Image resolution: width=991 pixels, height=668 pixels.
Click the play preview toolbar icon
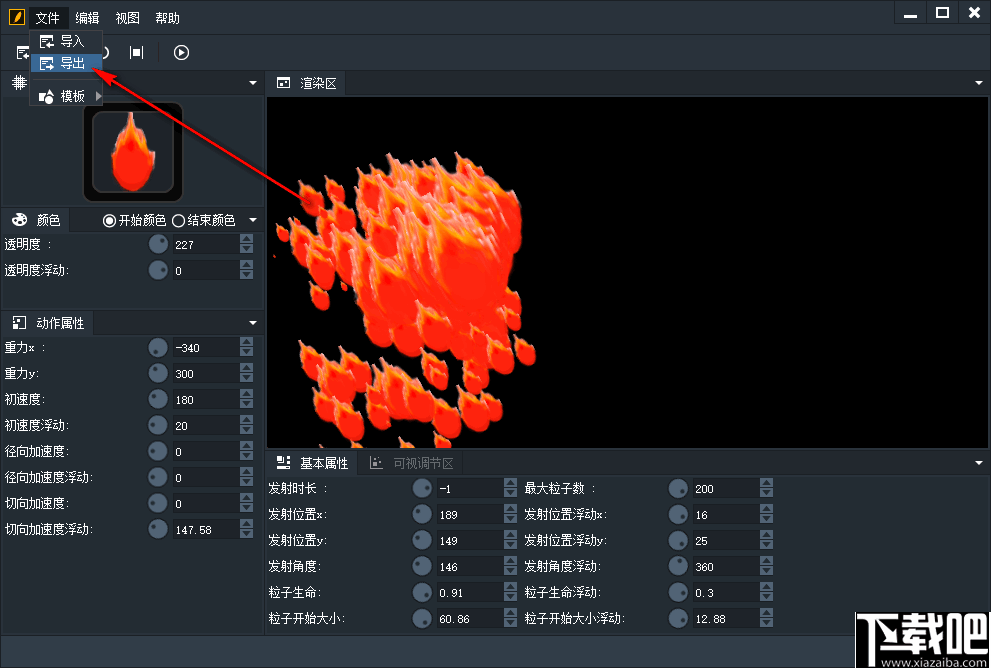tap(181, 52)
